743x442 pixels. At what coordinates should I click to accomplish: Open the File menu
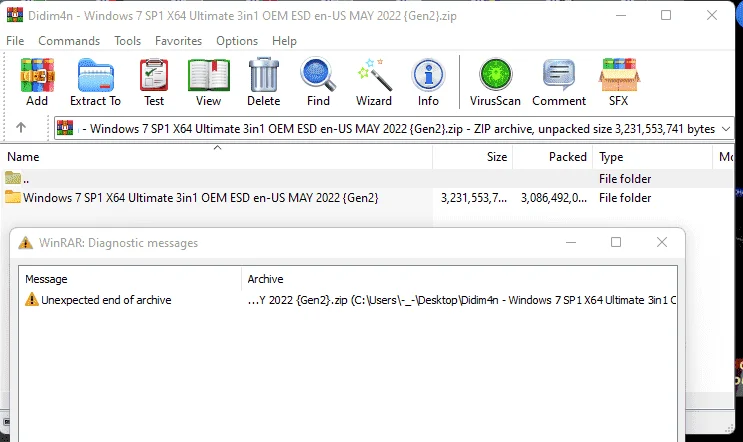pos(15,41)
